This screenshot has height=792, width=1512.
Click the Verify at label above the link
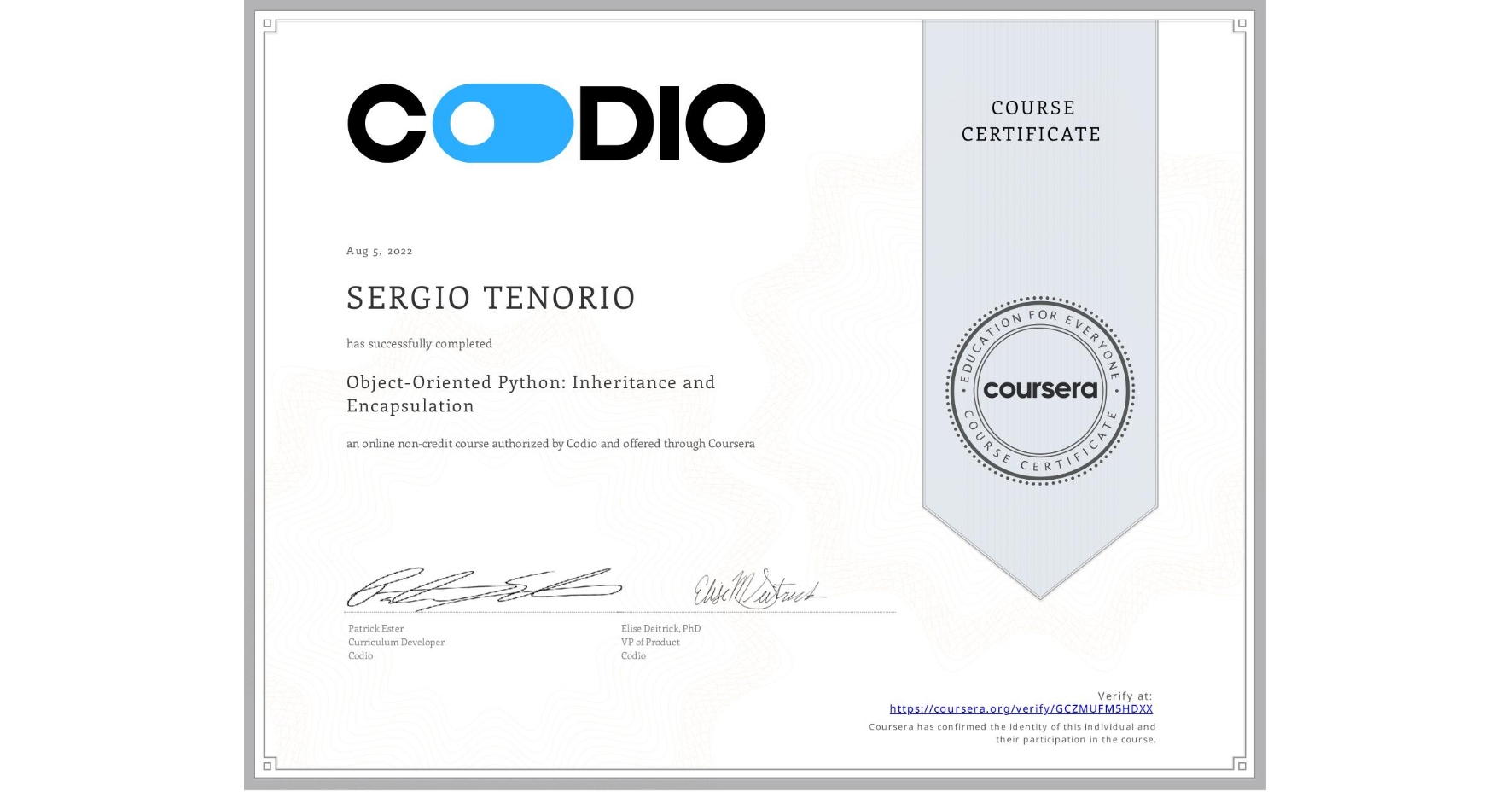1123,694
